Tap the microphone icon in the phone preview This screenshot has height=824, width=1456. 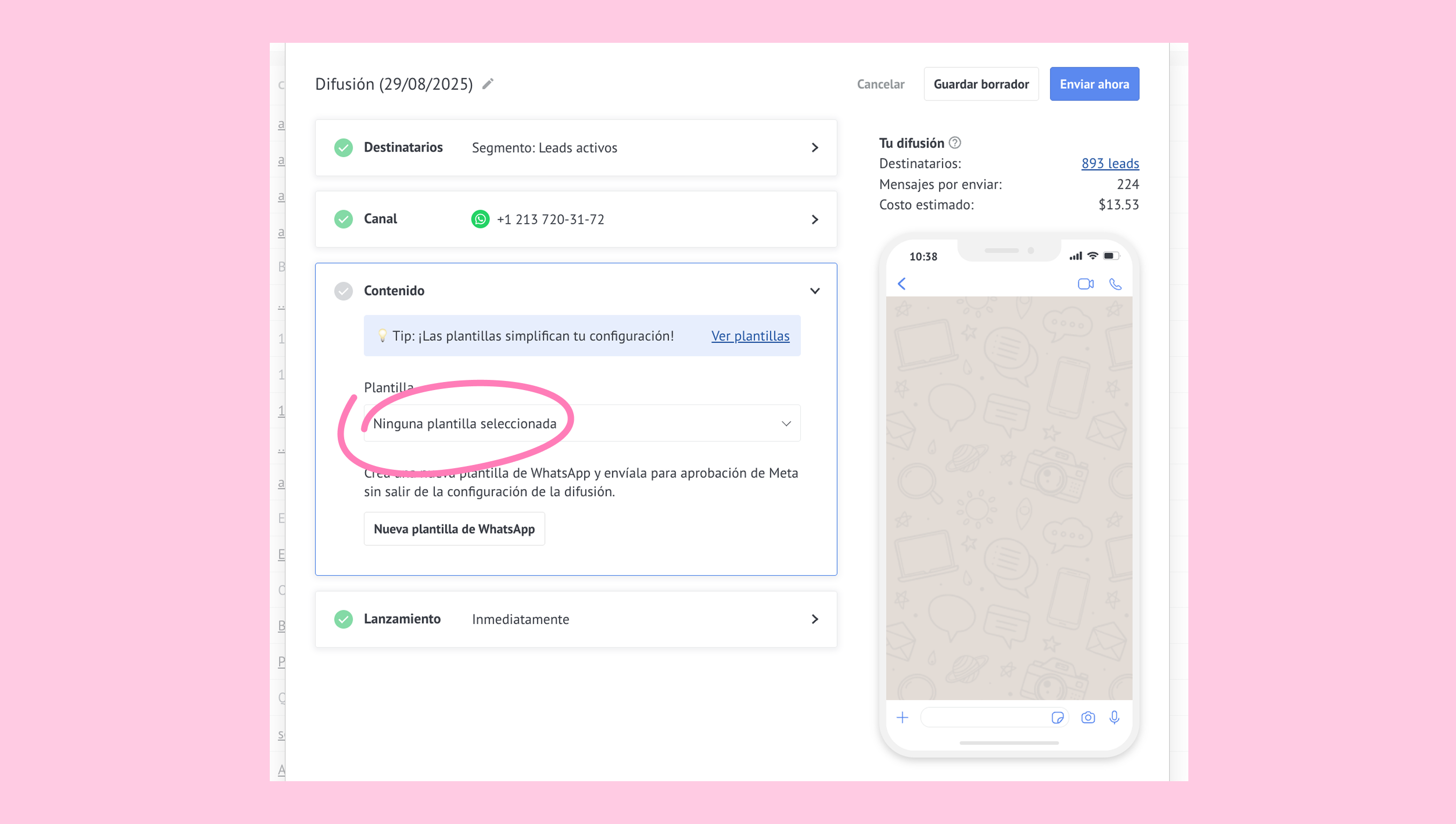(x=1114, y=718)
